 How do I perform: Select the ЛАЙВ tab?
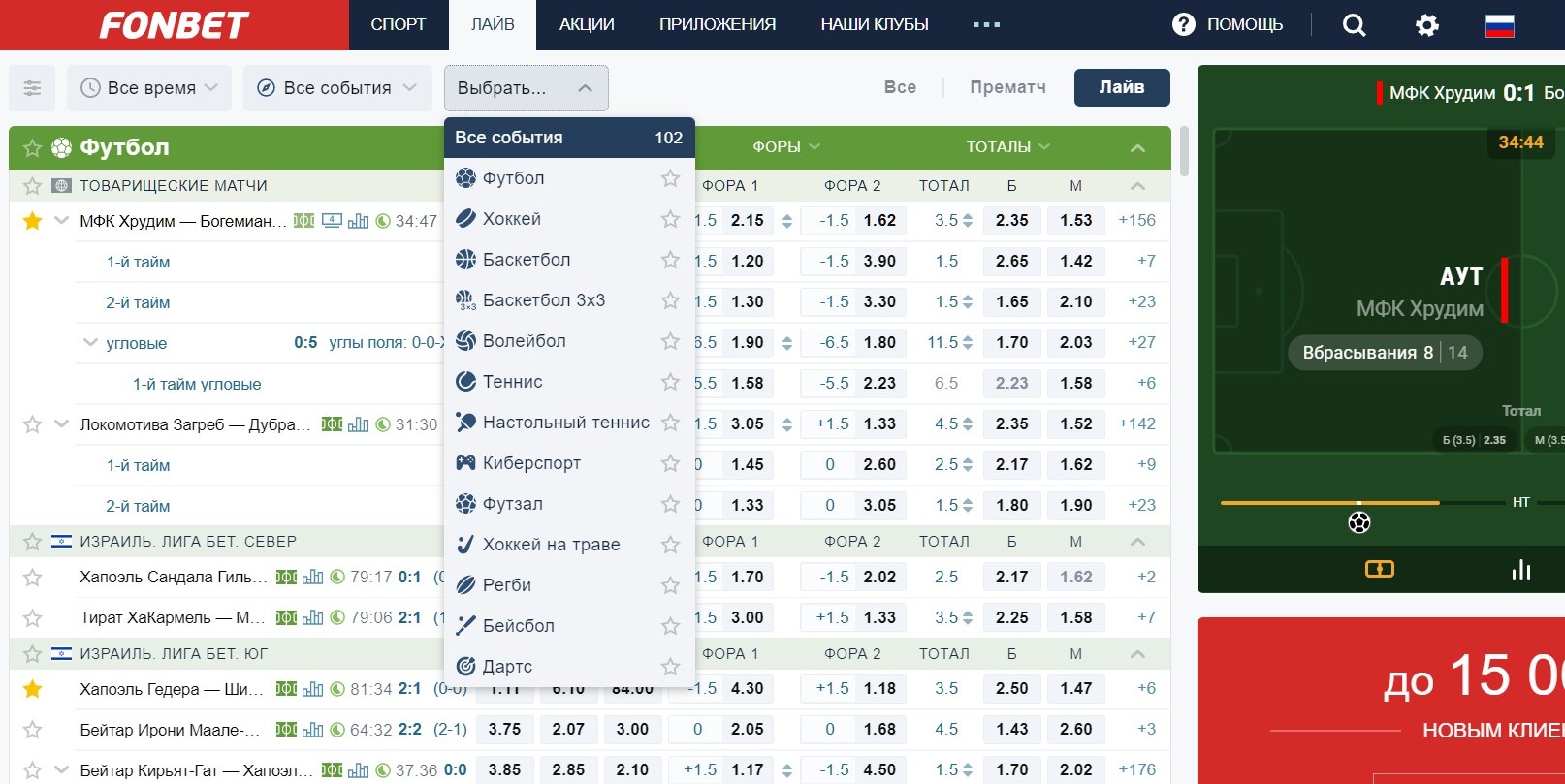click(x=493, y=25)
